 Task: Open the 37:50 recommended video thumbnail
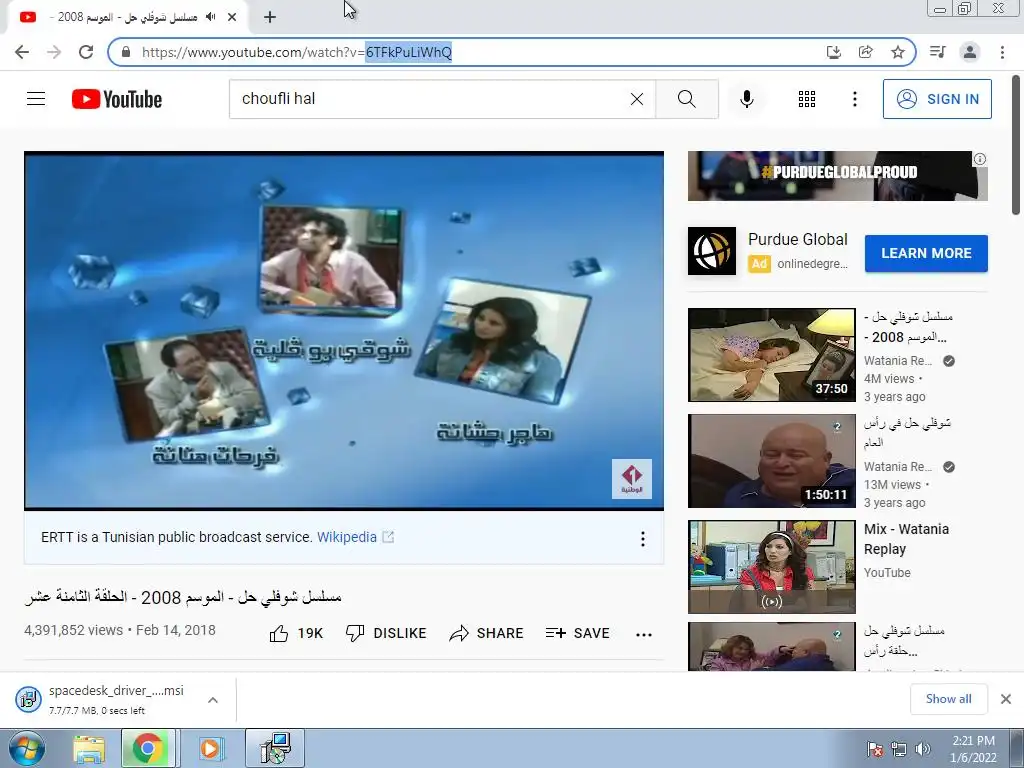pyautogui.click(x=771, y=355)
